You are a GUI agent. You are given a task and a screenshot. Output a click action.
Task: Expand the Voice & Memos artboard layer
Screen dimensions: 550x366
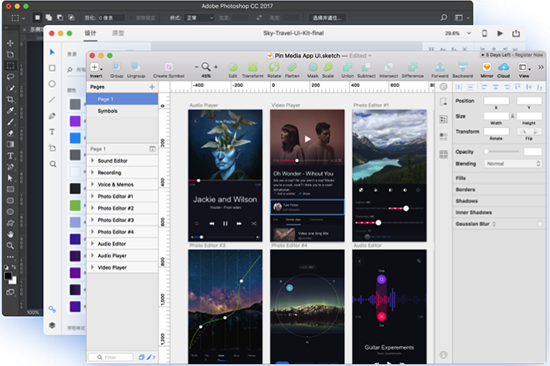coord(92,184)
